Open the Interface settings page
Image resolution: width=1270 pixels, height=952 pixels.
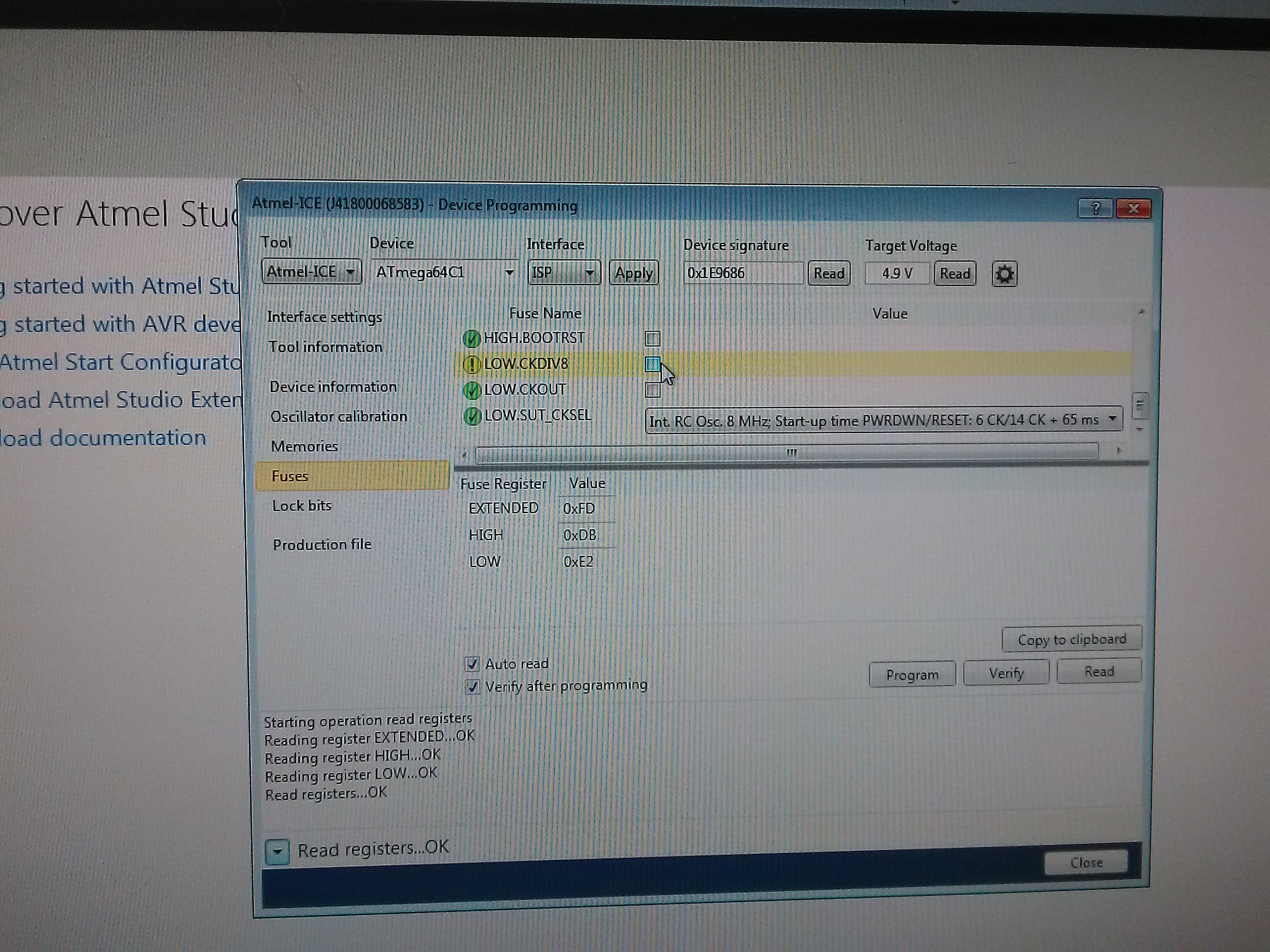tap(324, 317)
